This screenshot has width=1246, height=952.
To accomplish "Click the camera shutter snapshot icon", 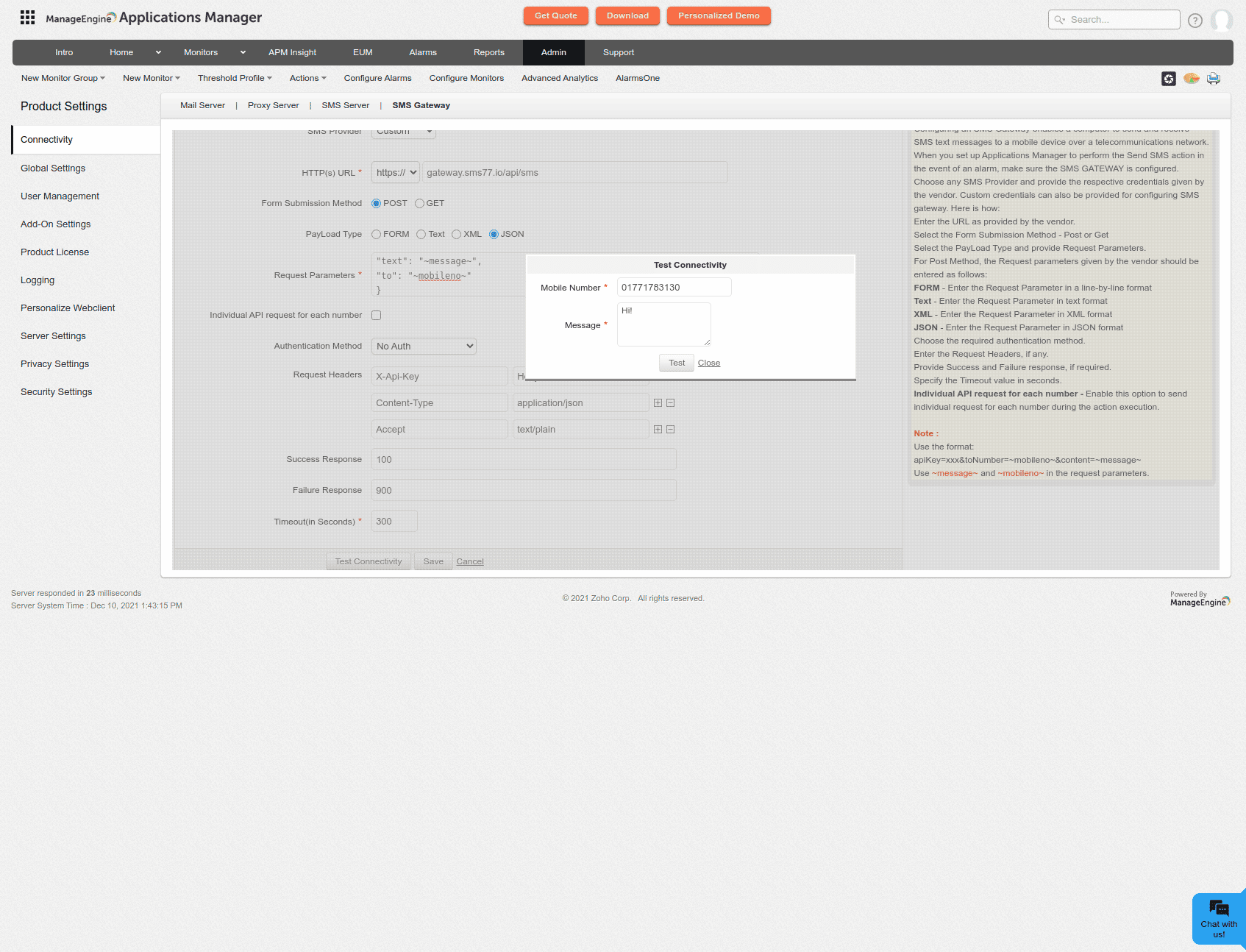I will pyautogui.click(x=1169, y=79).
